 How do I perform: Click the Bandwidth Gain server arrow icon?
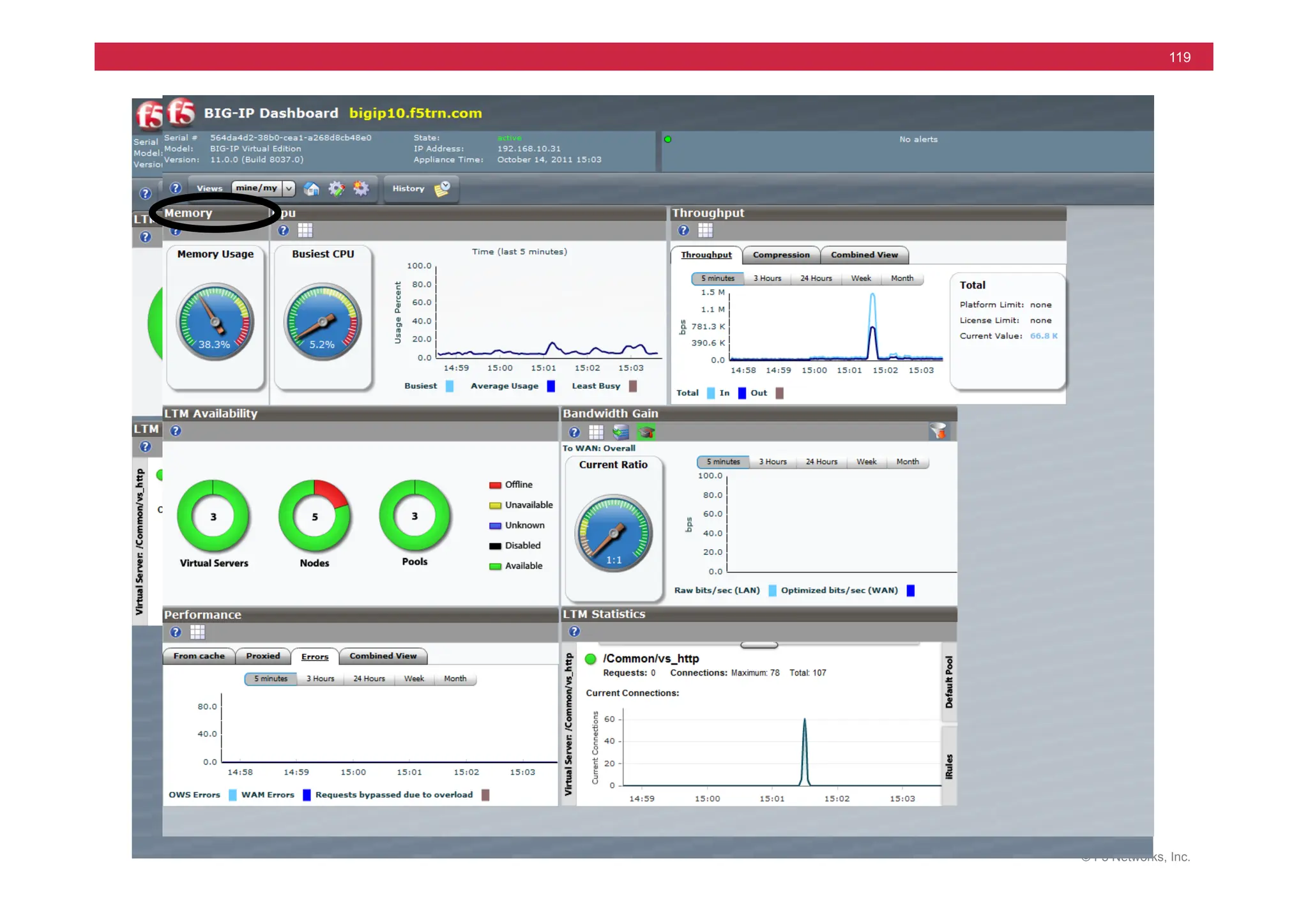pos(621,432)
